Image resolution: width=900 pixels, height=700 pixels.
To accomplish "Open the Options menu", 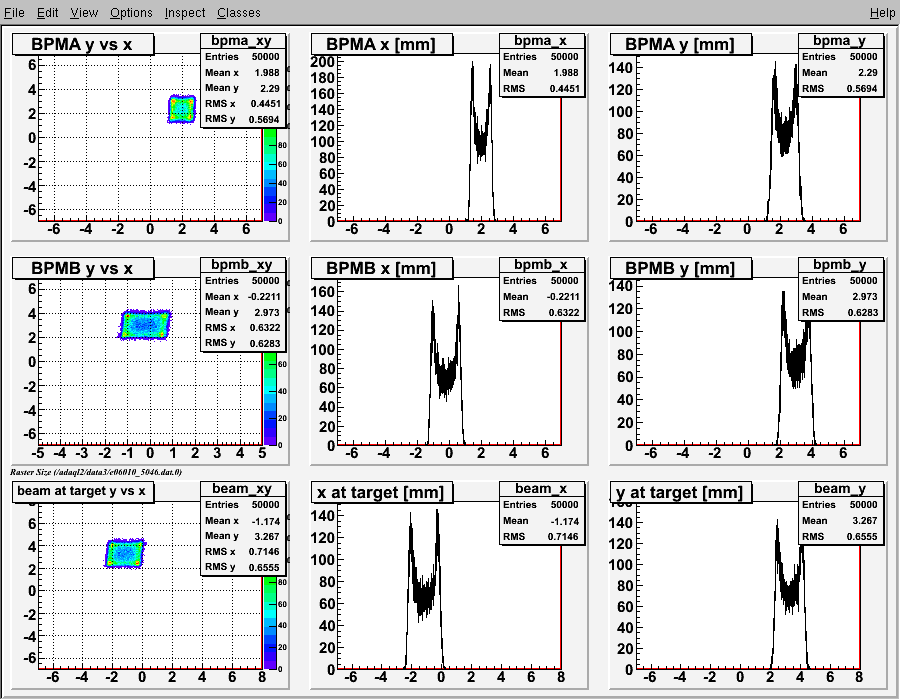I will [x=131, y=13].
